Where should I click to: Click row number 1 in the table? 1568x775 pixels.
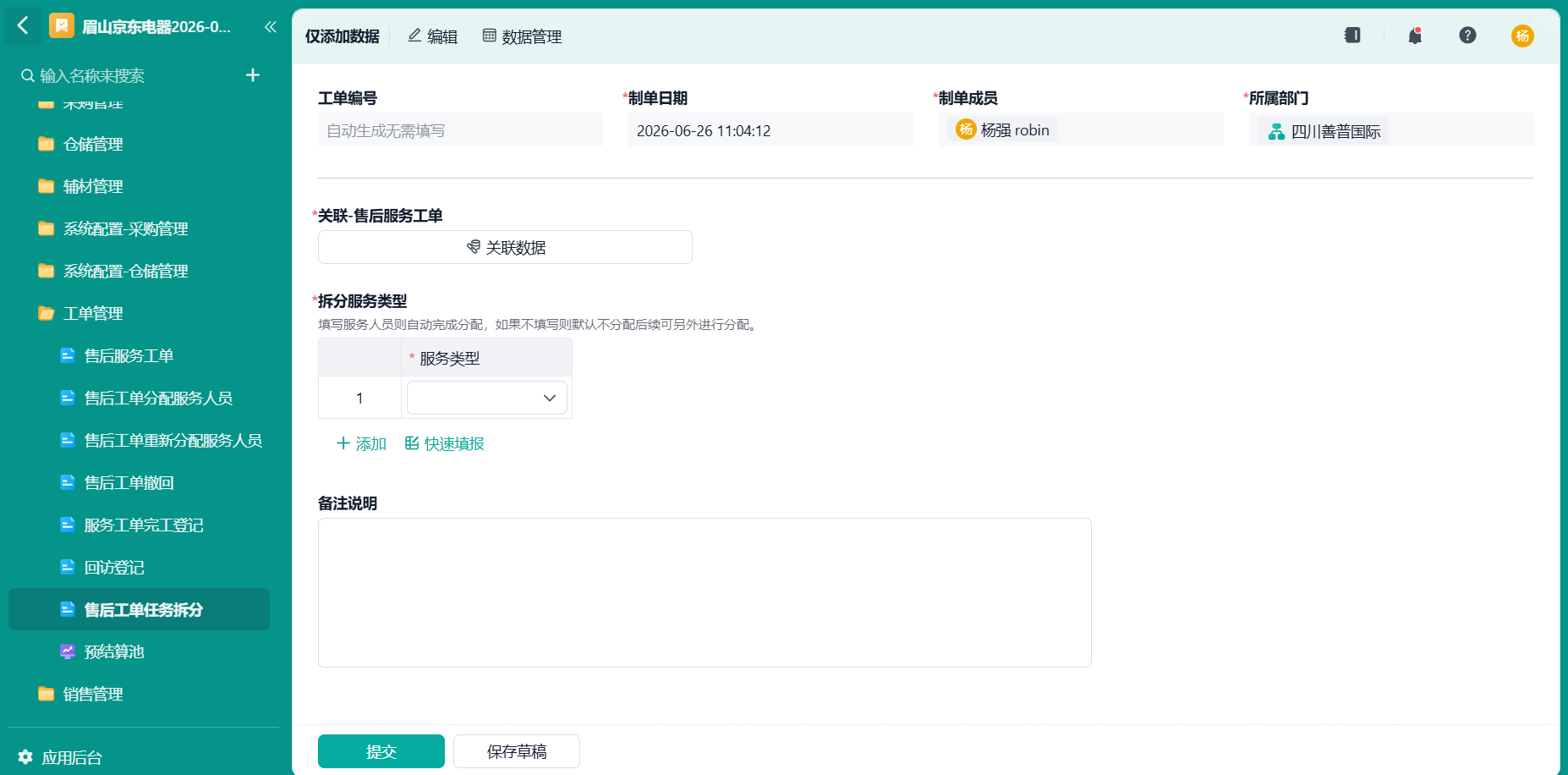coord(359,398)
